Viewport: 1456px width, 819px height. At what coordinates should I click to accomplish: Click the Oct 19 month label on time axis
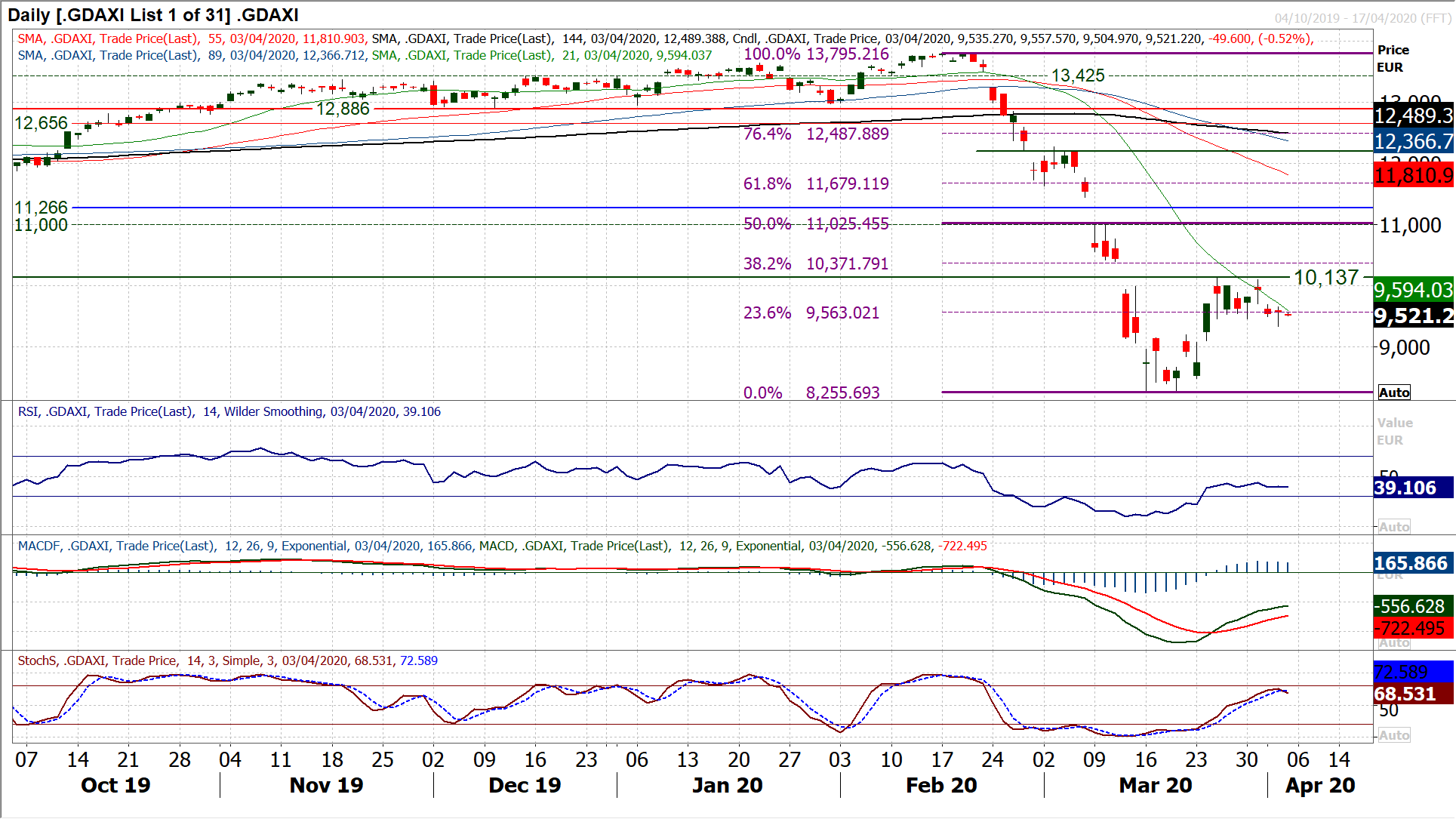(x=115, y=786)
